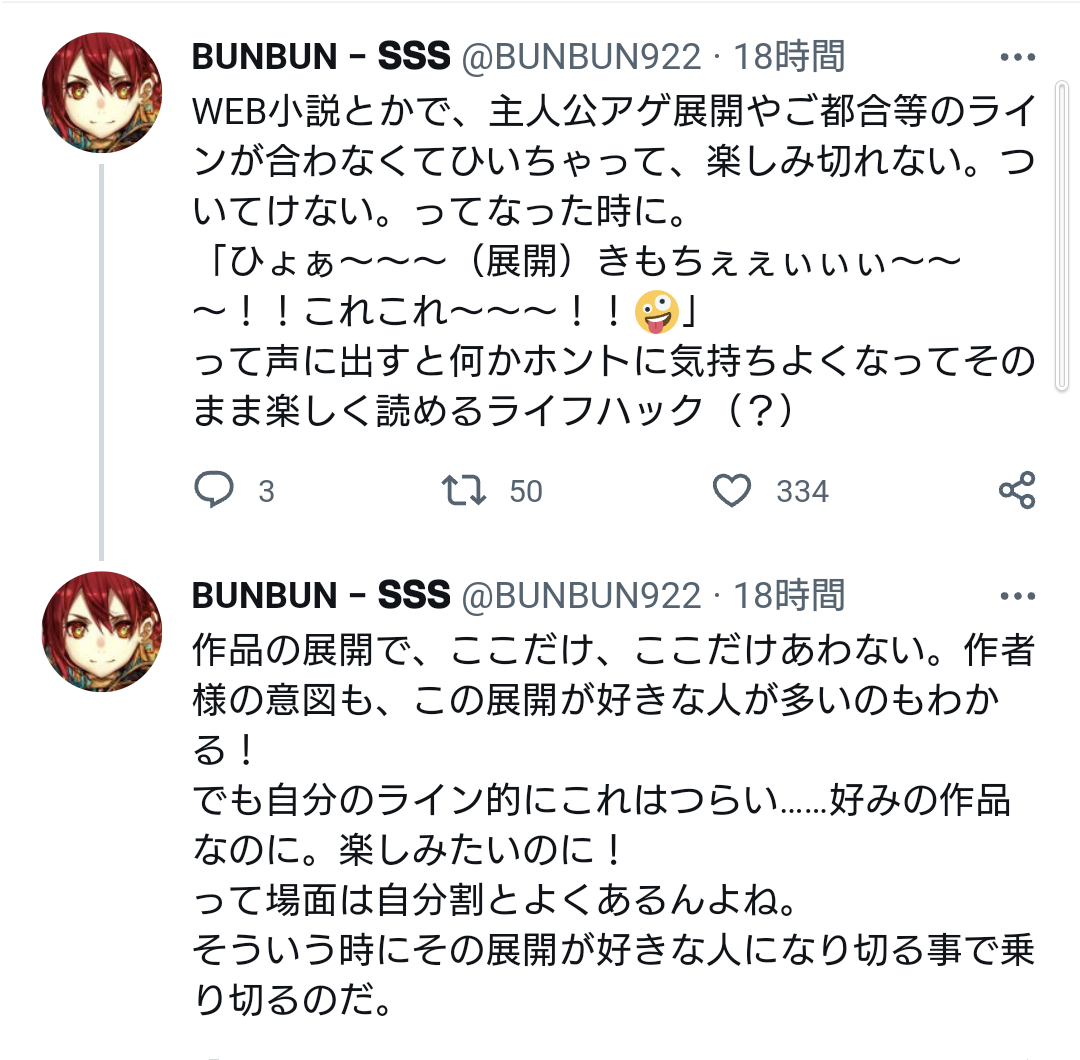Viewport: 1080px width, 1060px height.
Task: Open more options on the first tweet
Action: (x=1018, y=57)
